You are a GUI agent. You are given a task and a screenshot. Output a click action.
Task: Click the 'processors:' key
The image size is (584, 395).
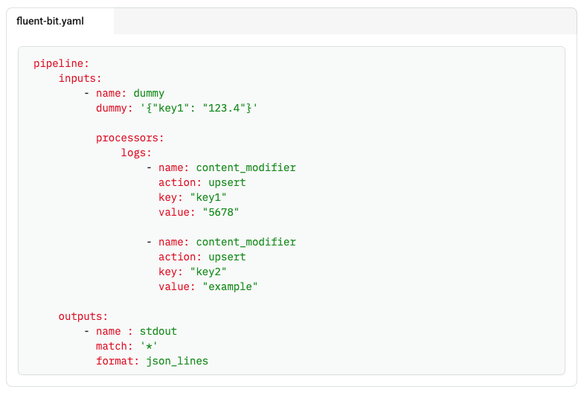coord(130,138)
